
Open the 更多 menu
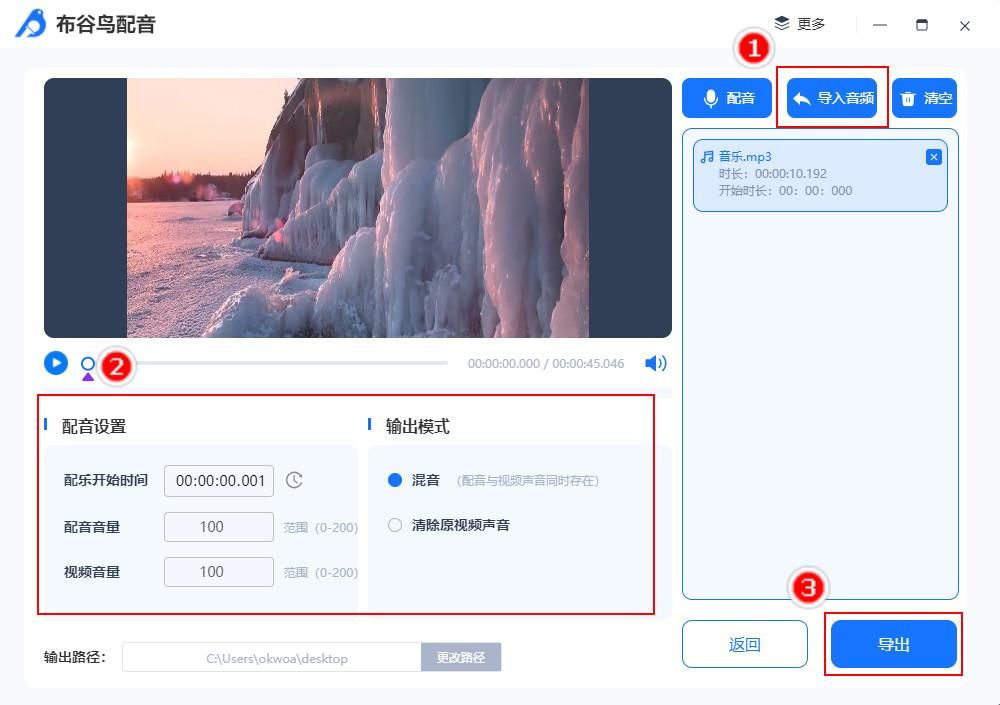(x=807, y=22)
